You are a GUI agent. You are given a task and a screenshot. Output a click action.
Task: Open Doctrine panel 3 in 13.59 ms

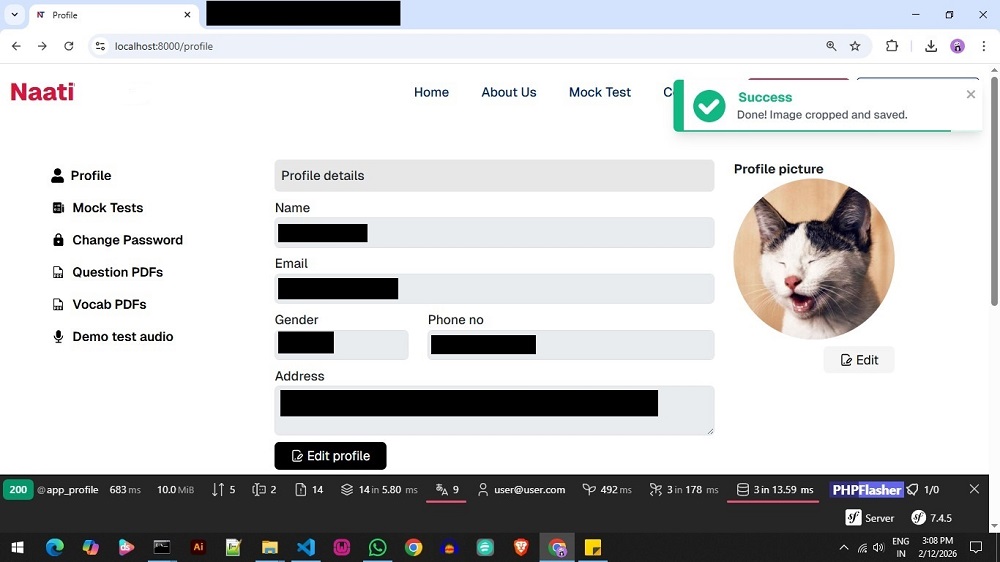(775, 490)
